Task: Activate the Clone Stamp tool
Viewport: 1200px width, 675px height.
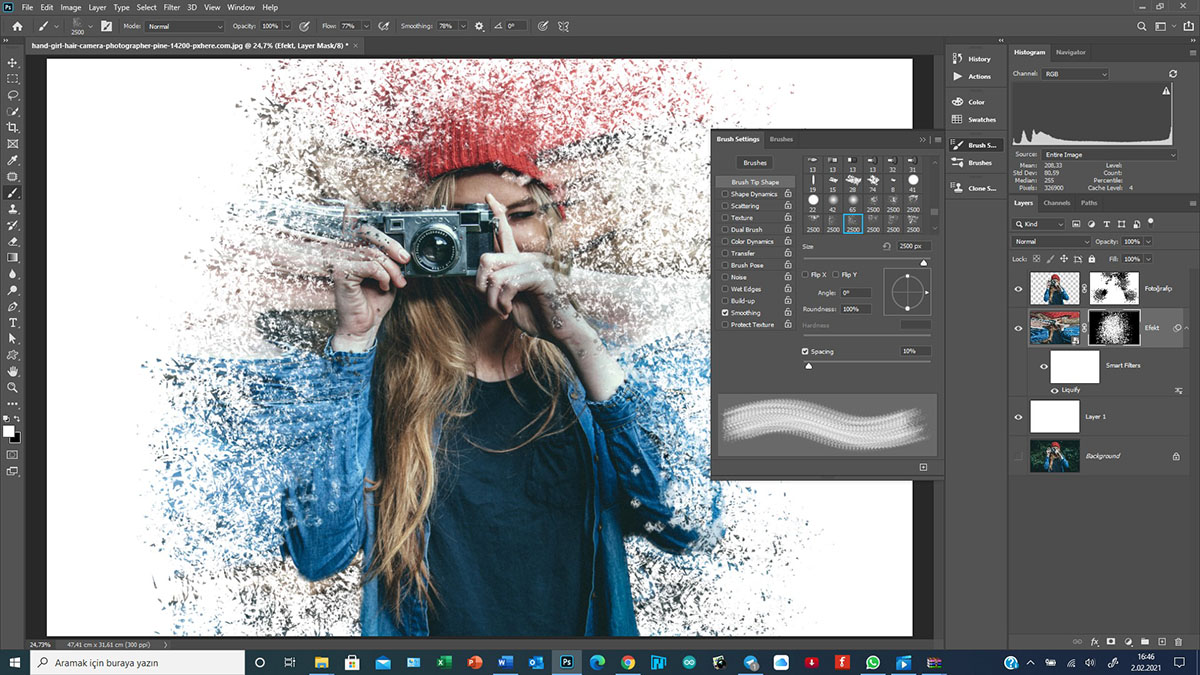Action: point(13,209)
